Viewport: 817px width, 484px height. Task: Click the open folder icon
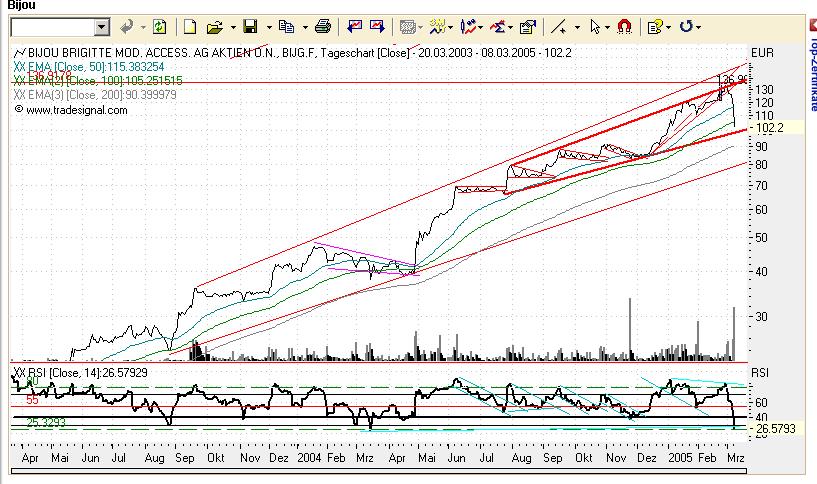point(214,27)
